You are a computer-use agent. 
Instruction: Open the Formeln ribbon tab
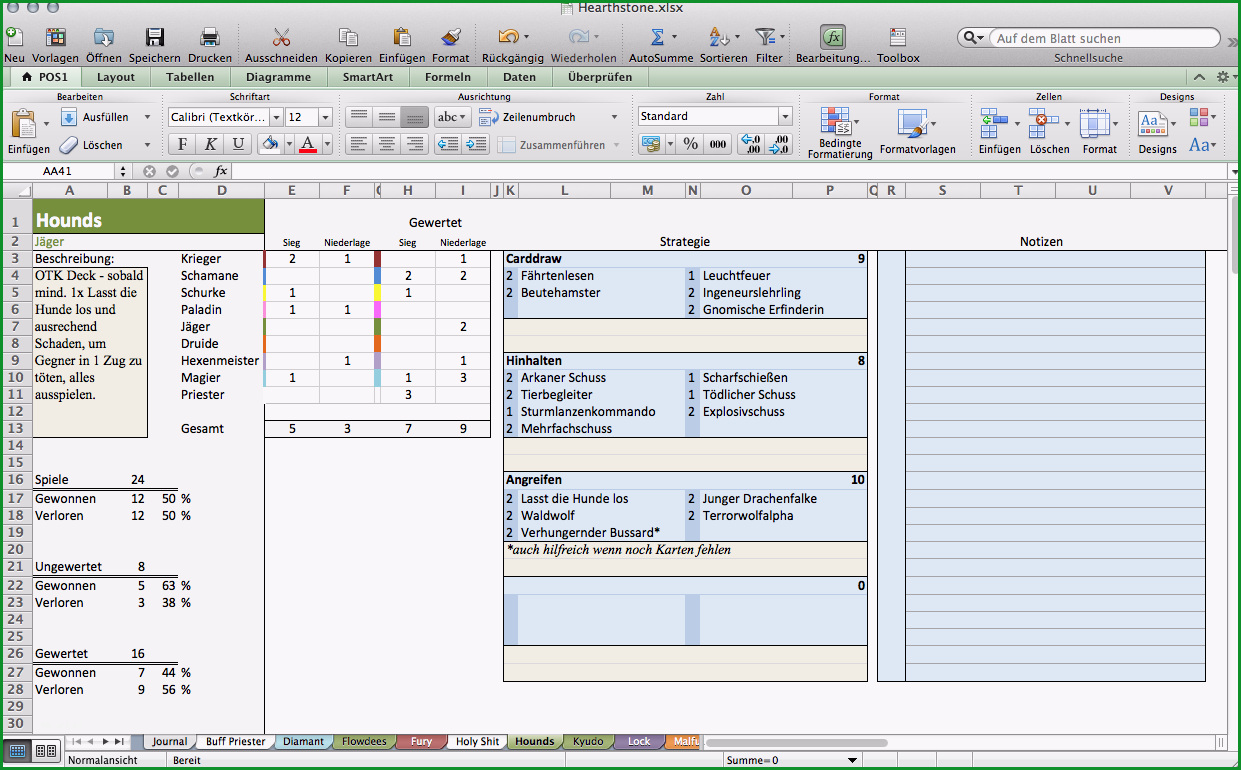pyautogui.click(x=448, y=77)
